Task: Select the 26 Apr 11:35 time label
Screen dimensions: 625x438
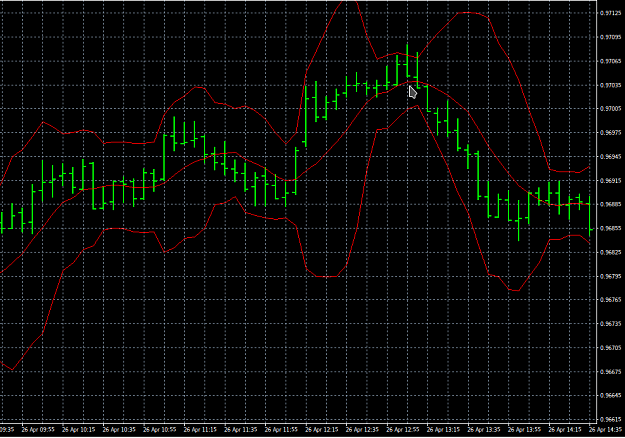Action: [240, 430]
